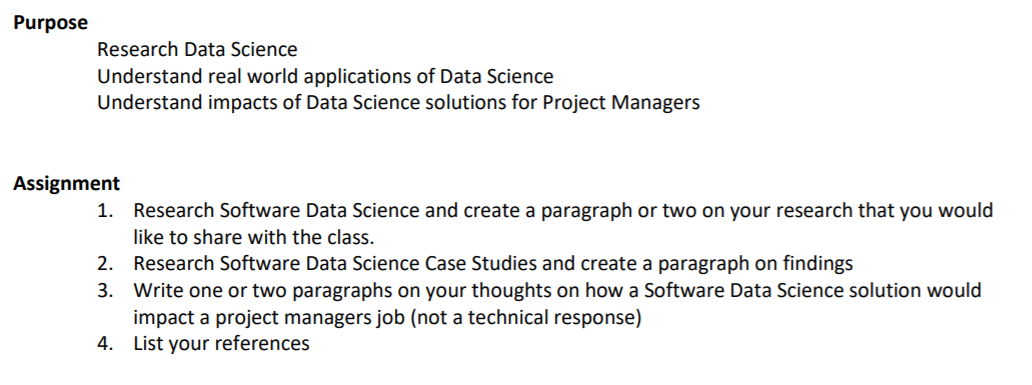This screenshot has height=385, width=1032.
Task: Click list number 2 in the Assignment
Action: (105, 264)
